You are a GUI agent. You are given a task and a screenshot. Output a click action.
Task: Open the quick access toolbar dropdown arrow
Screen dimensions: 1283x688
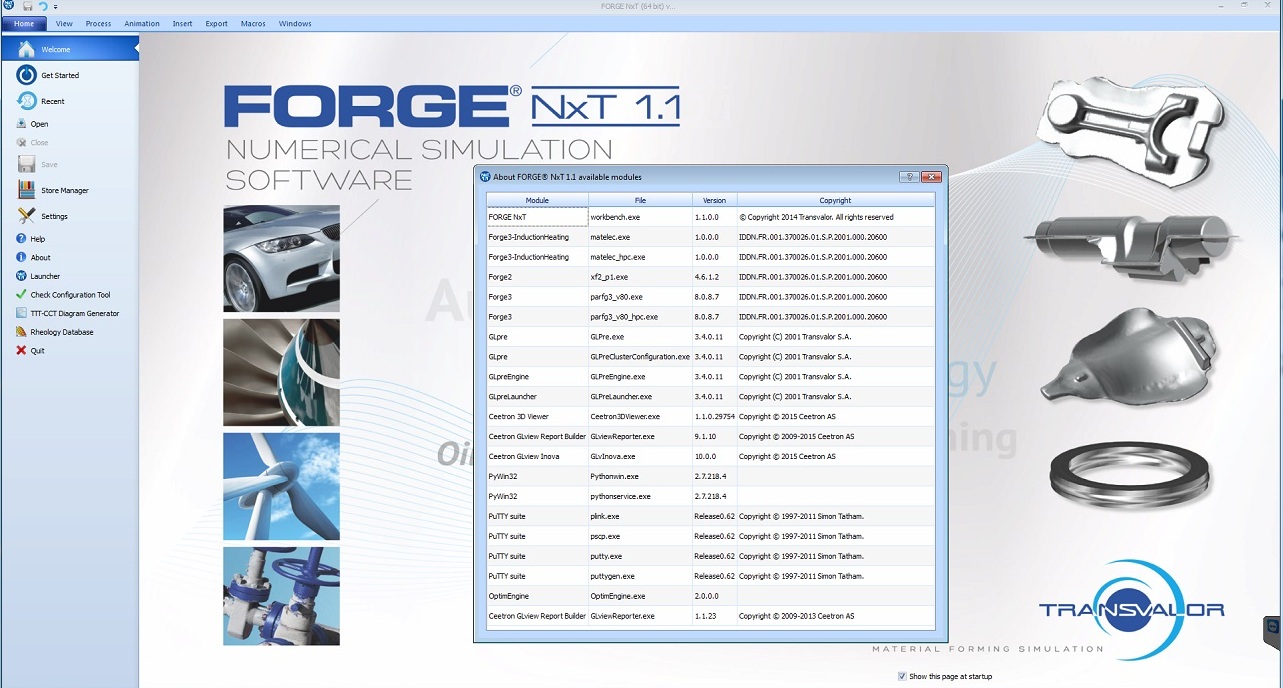[56, 8]
